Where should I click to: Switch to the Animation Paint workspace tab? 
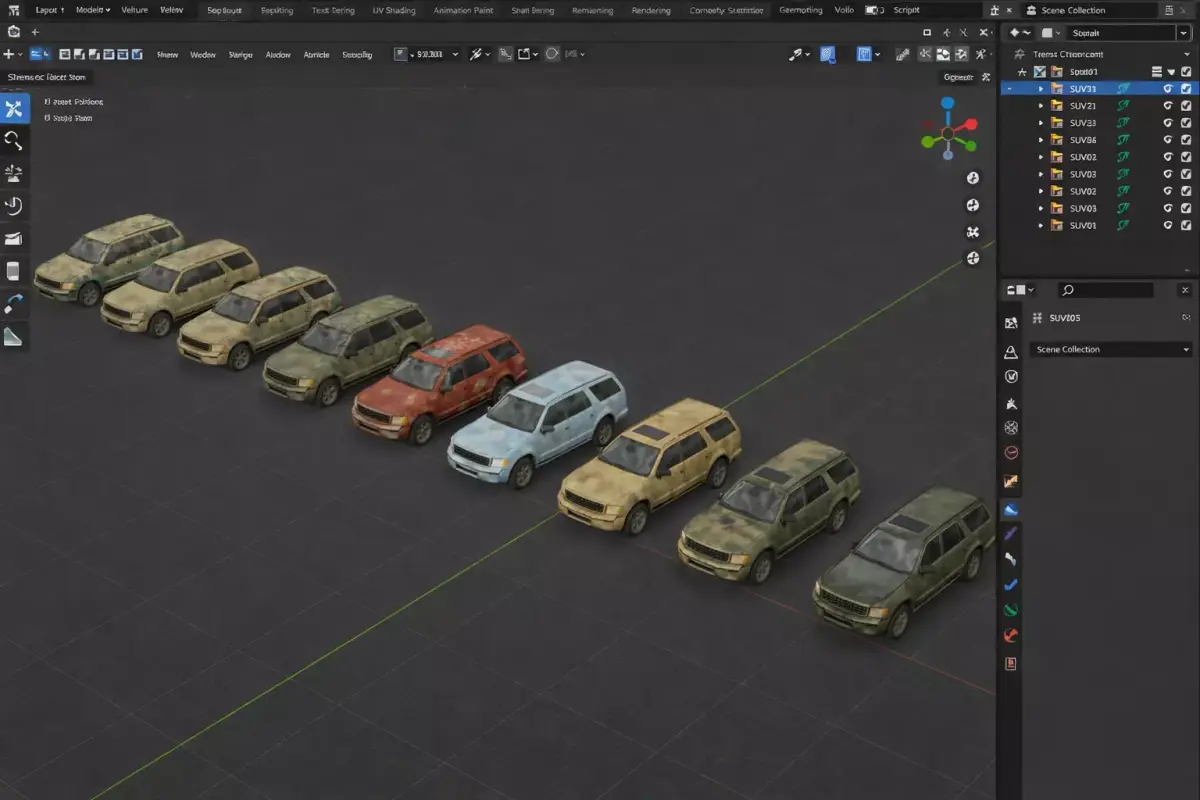pyautogui.click(x=463, y=9)
